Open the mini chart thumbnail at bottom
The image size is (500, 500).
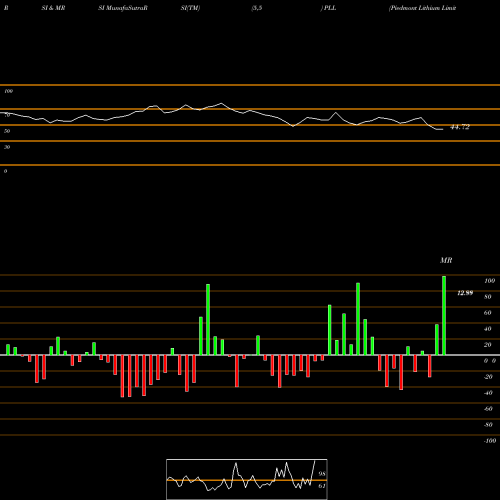point(247,479)
